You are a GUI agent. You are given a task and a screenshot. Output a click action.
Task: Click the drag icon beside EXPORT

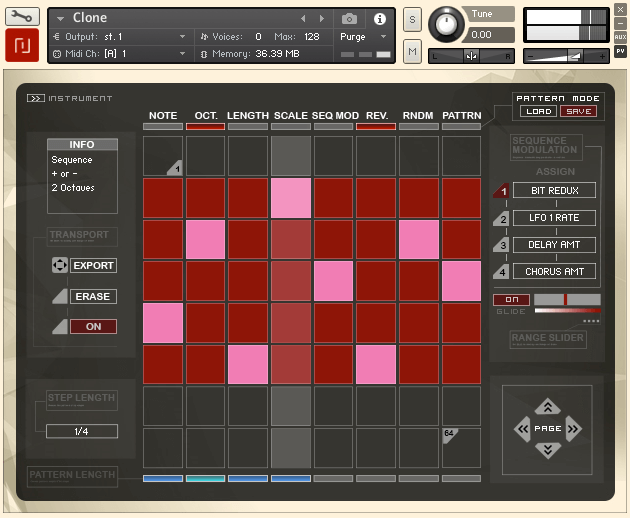pos(59,266)
